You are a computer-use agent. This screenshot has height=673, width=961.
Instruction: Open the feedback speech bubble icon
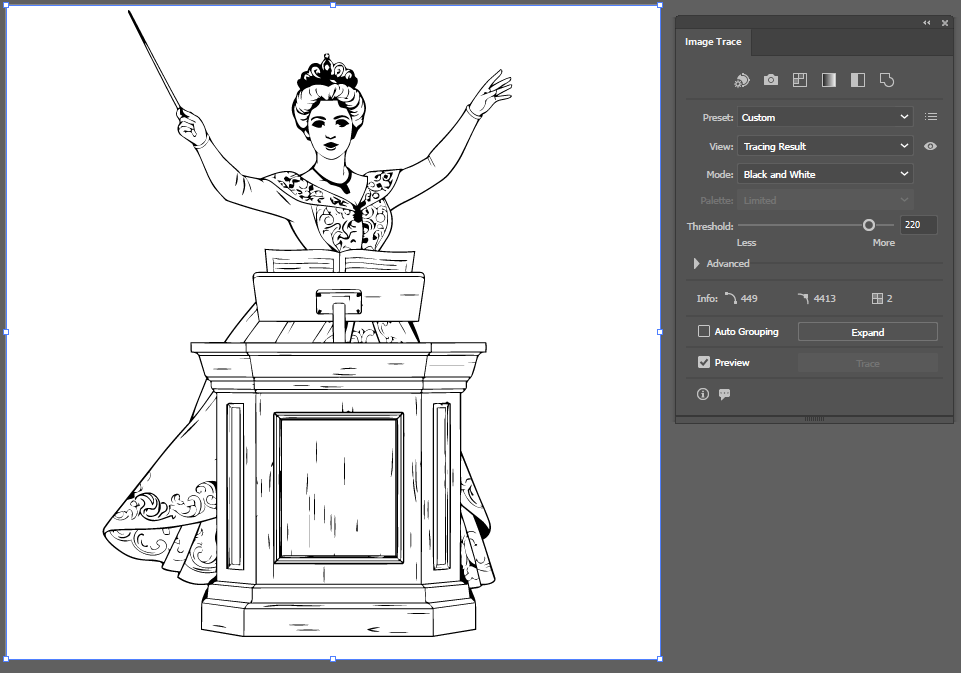tap(724, 394)
